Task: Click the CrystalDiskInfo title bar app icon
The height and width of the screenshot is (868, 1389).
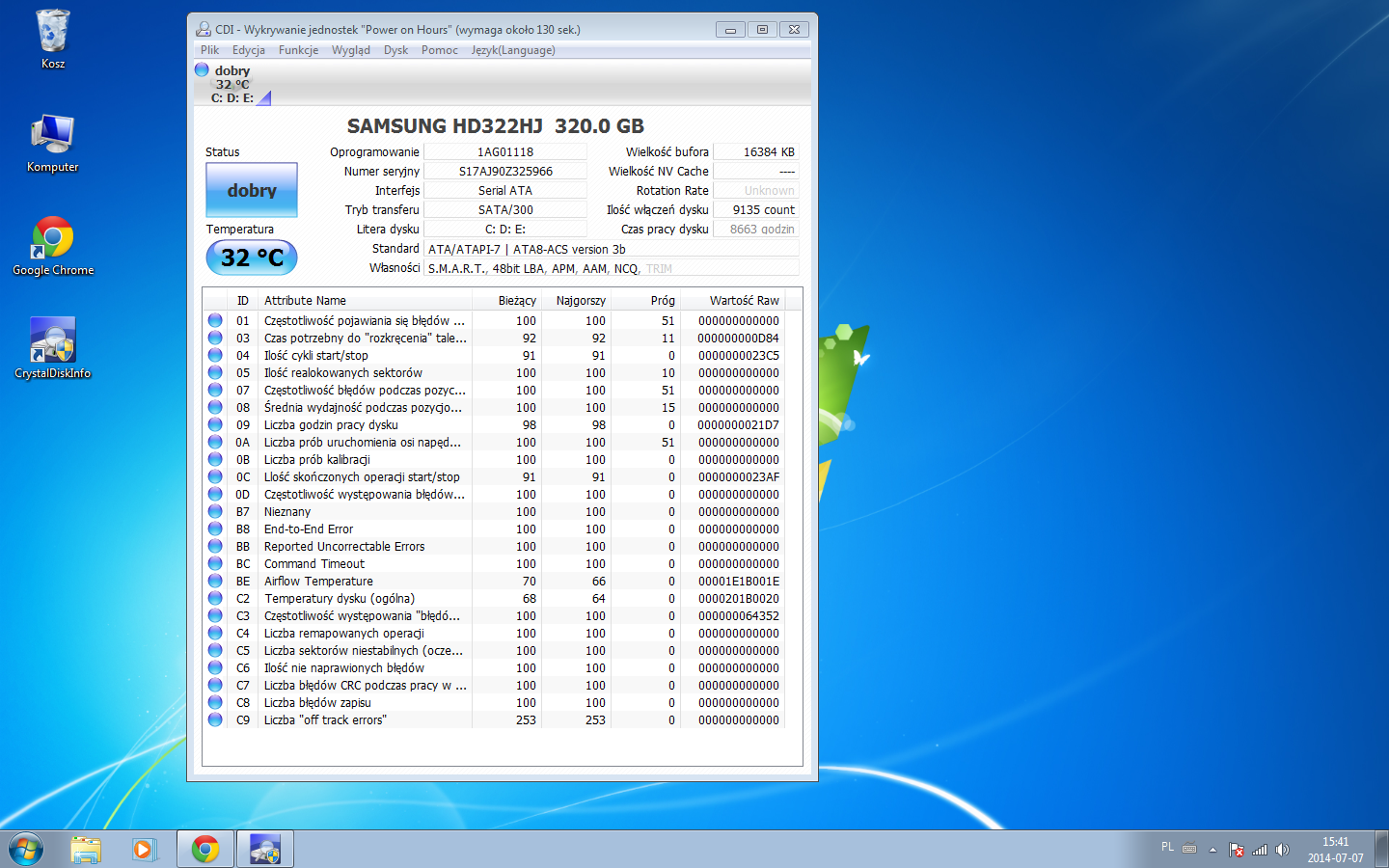Action: [204, 29]
